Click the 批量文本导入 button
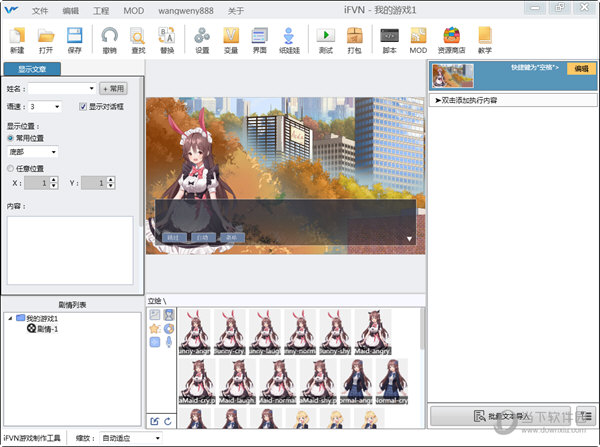Image resolution: width=600 pixels, height=447 pixels. [x=501, y=416]
